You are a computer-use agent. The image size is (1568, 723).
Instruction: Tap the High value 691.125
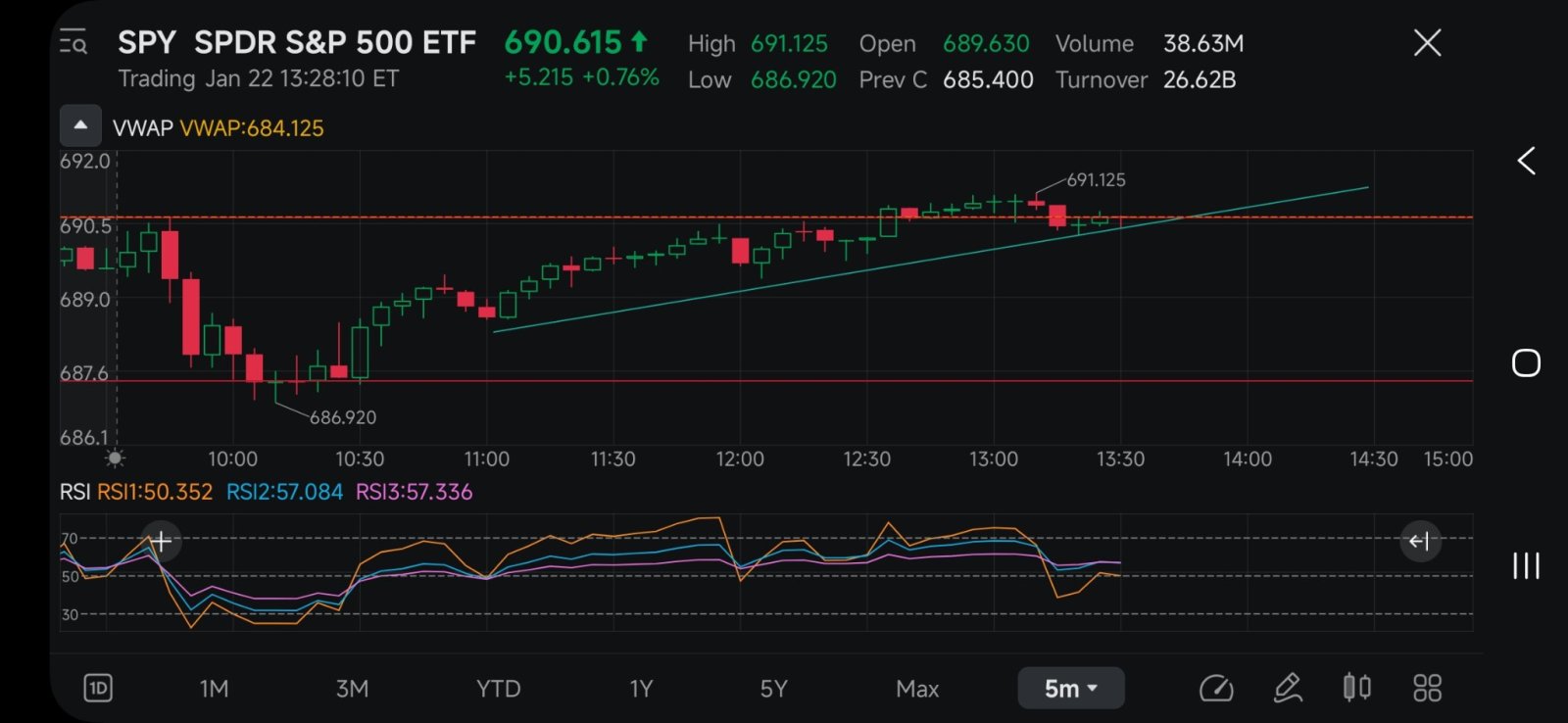pyautogui.click(x=790, y=44)
